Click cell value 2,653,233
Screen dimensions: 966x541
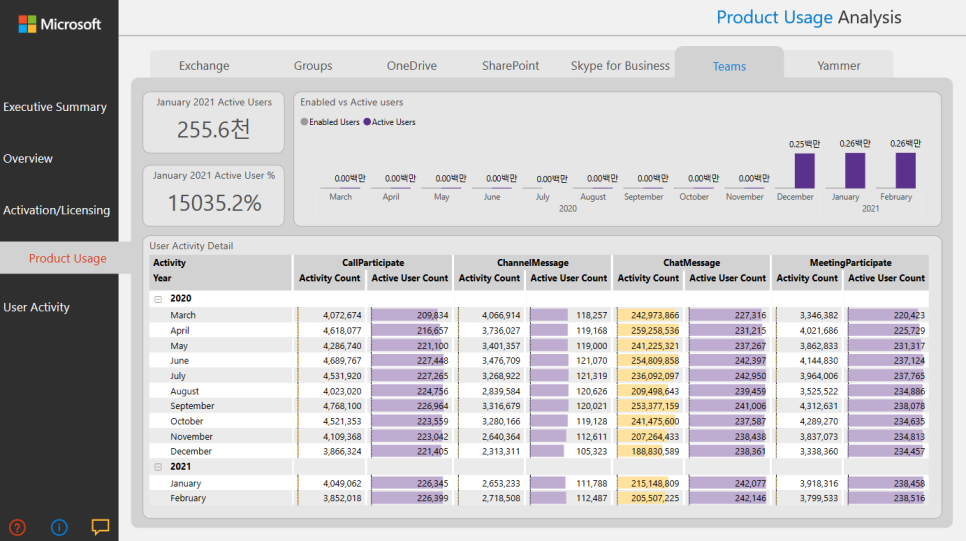[501, 484]
